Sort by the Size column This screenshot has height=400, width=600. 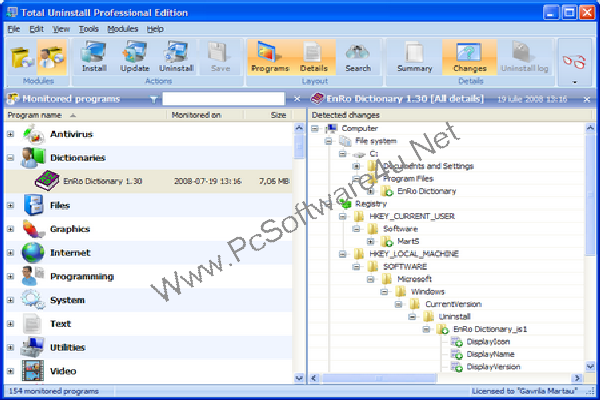click(x=269, y=115)
